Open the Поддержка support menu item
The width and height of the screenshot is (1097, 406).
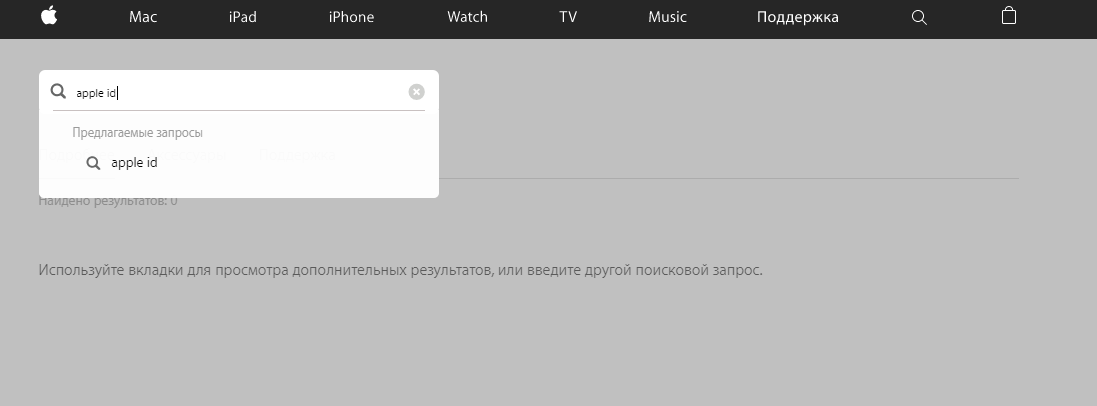pos(797,17)
